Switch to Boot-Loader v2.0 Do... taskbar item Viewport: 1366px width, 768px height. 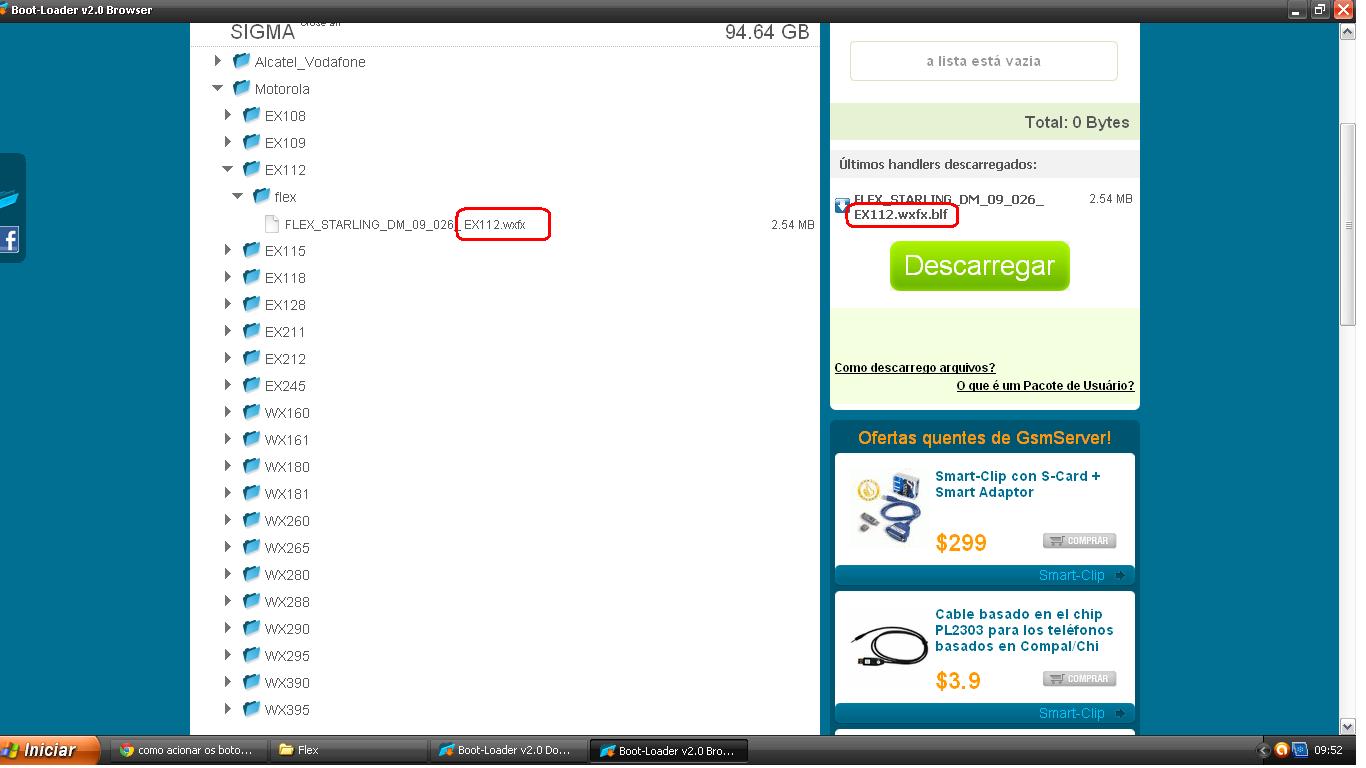(508, 750)
